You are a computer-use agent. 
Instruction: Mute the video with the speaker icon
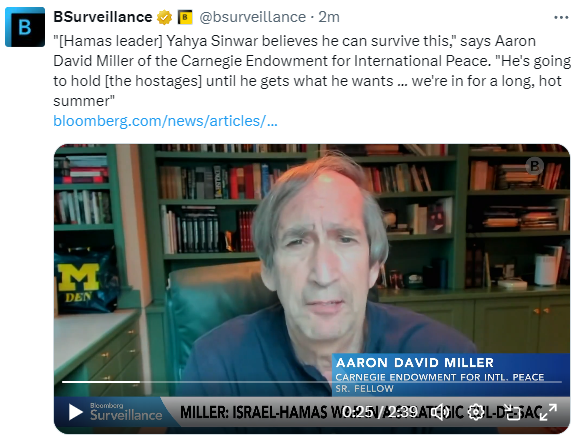440,412
